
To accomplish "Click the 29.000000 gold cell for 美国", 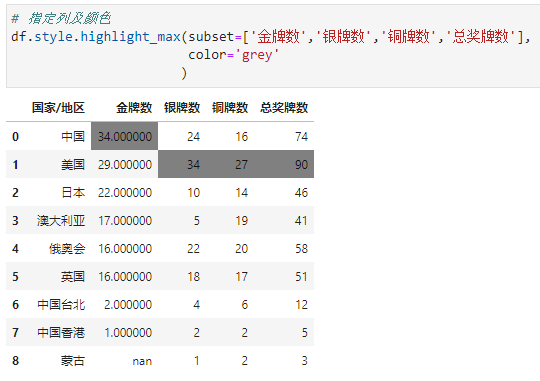I will tap(125, 164).
